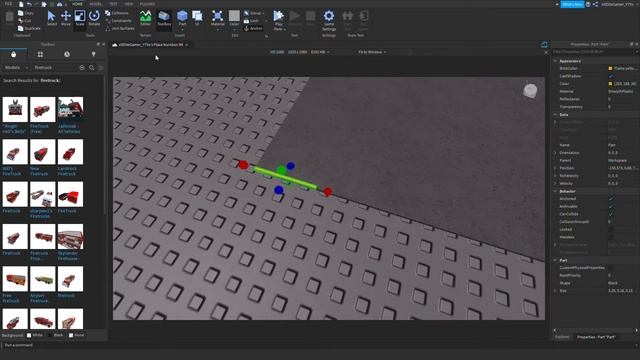This screenshot has height=360, width=640.
Task: Click the Color property swatch
Action: pyautogui.click(x=611, y=84)
